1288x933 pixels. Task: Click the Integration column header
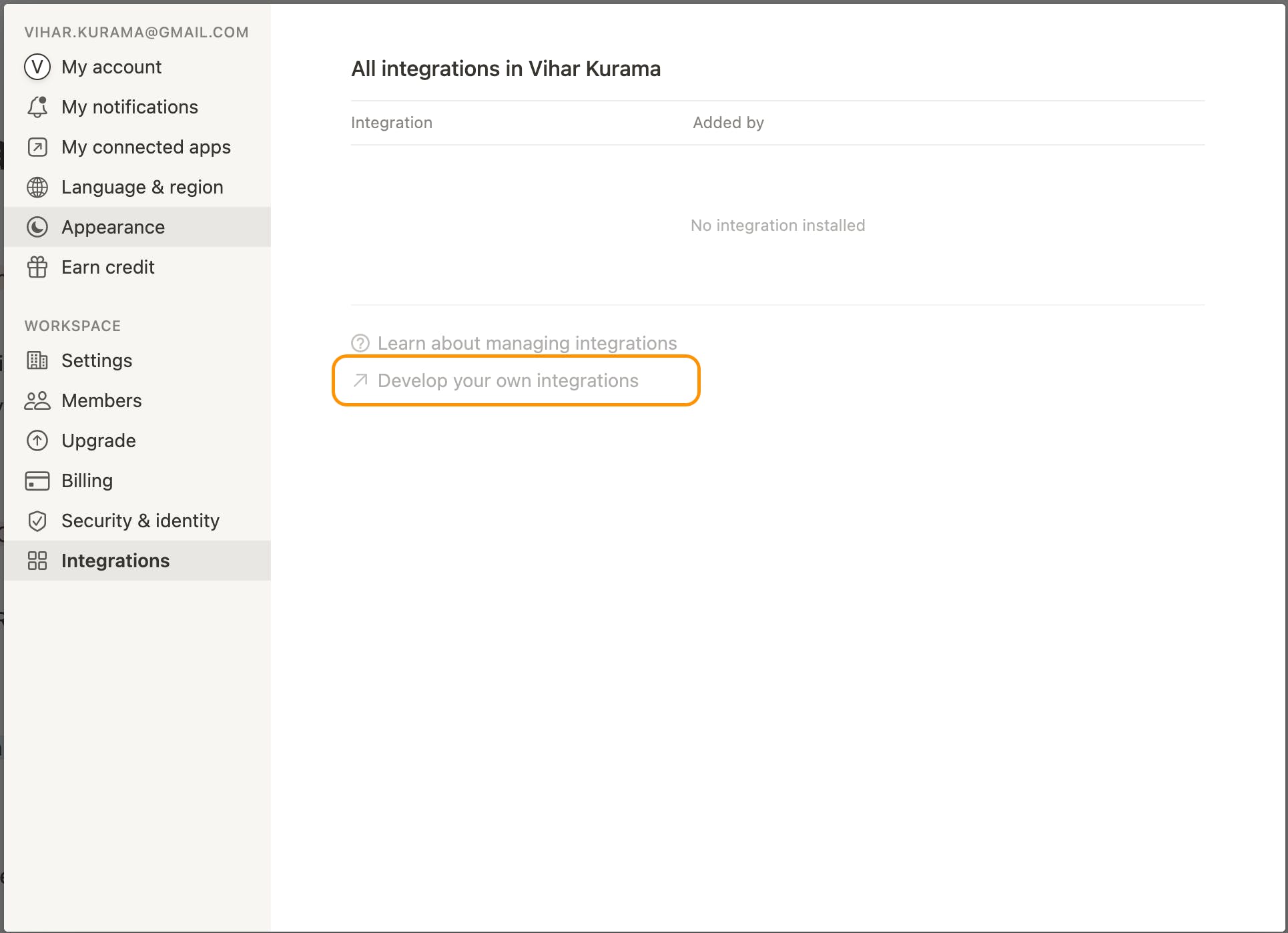[392, 123]
